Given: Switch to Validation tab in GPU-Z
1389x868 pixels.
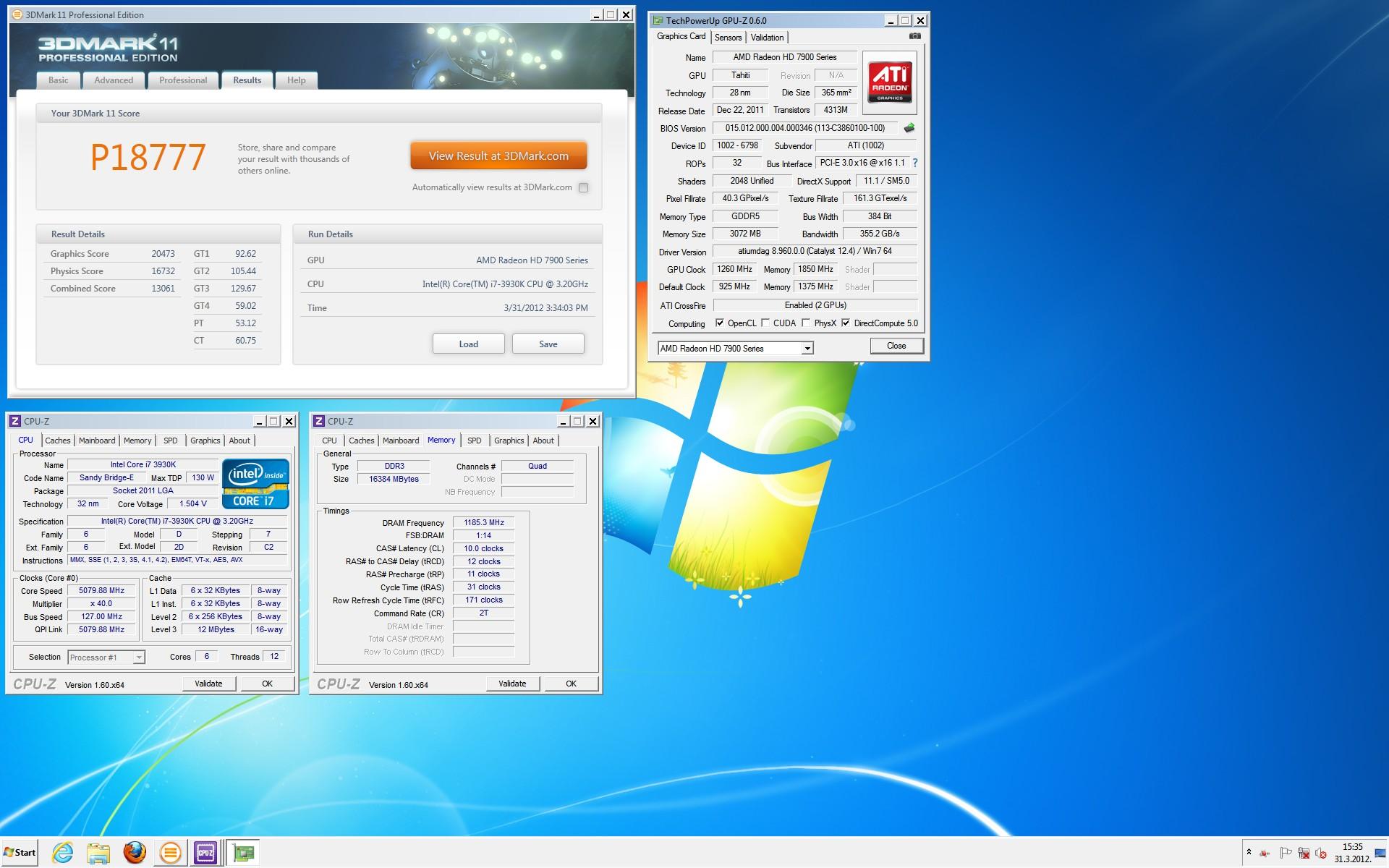Looking at the screenshot, I should pyautogui.click(x=767, y=38).
